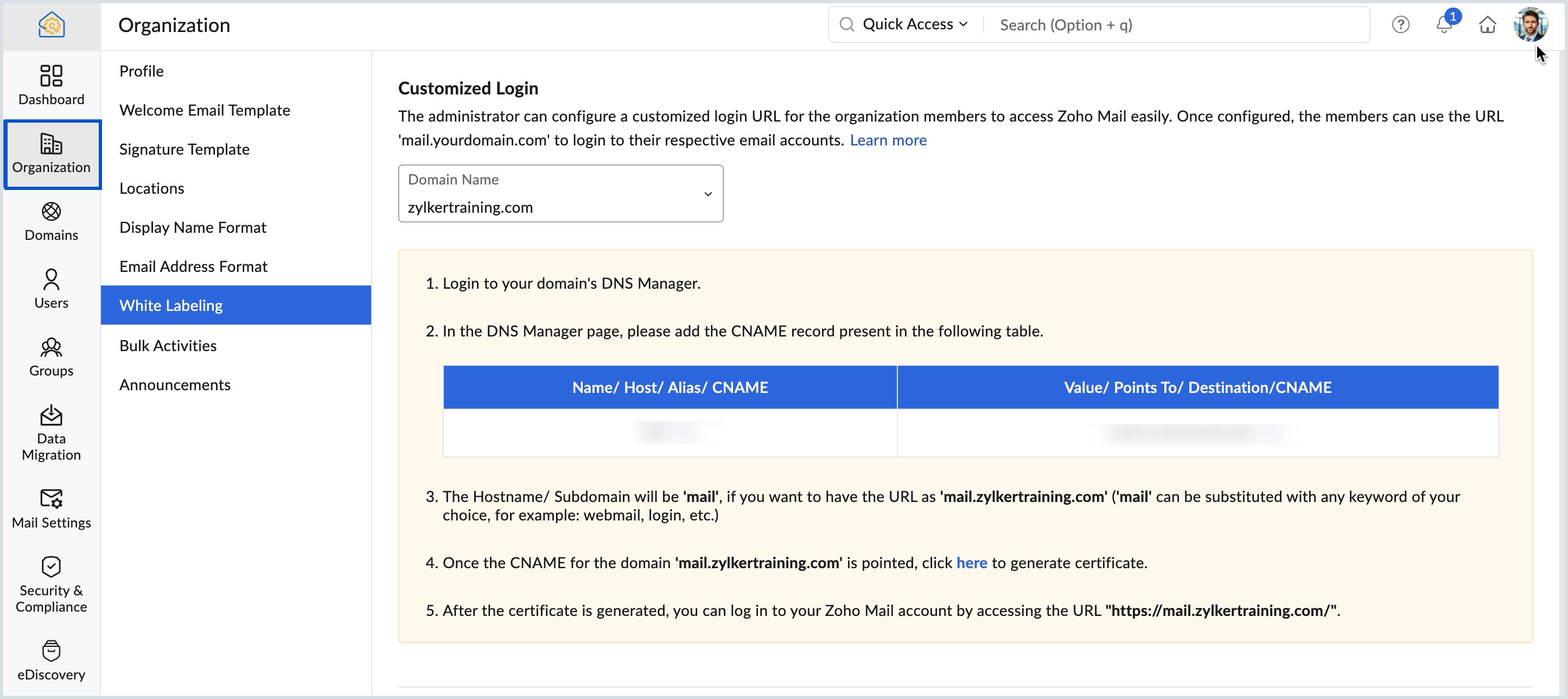
Task: Click the home icon in the header
Action: (x=1487, y=25)
